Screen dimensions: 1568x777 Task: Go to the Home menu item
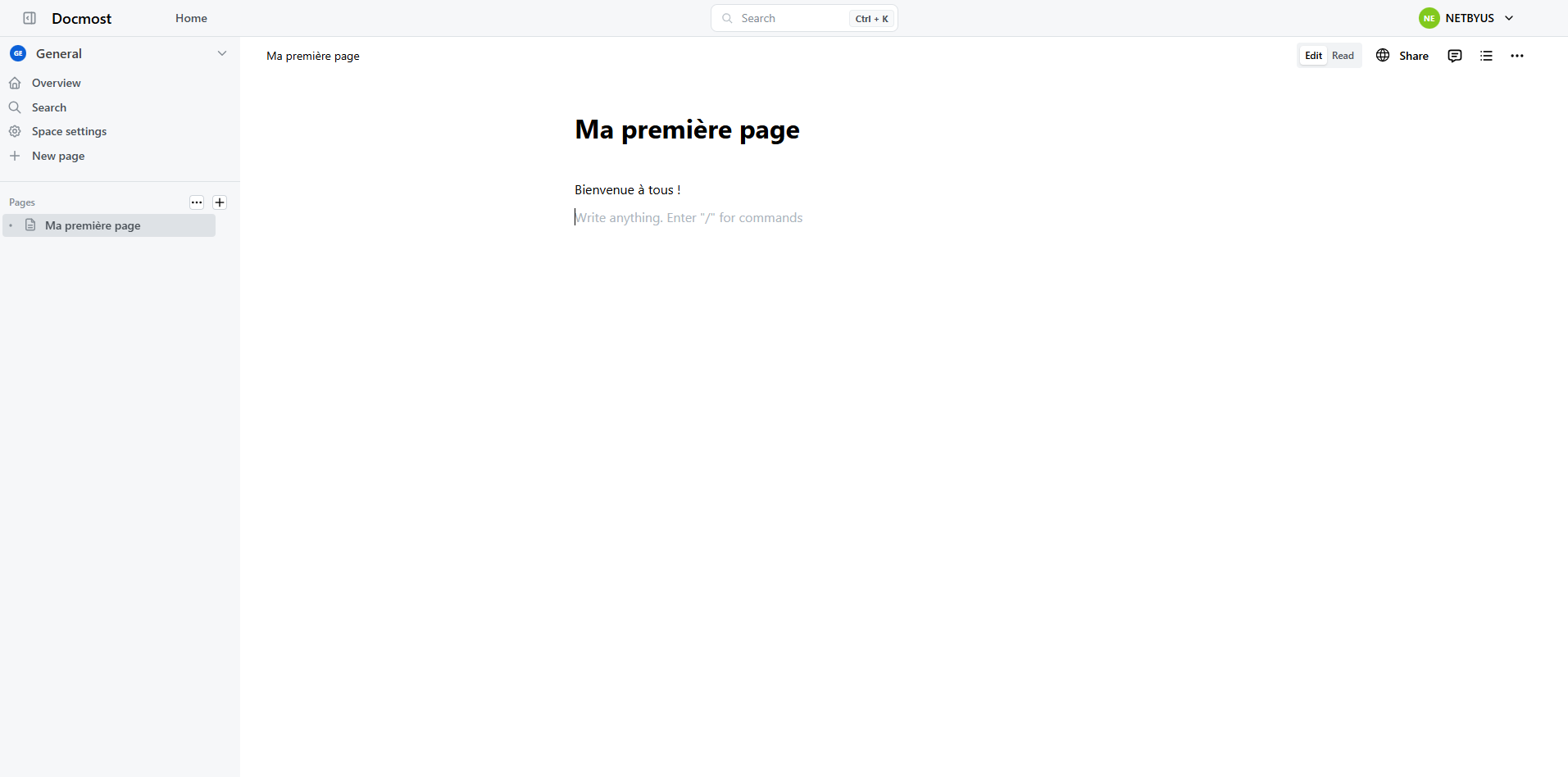click(191, 18)
